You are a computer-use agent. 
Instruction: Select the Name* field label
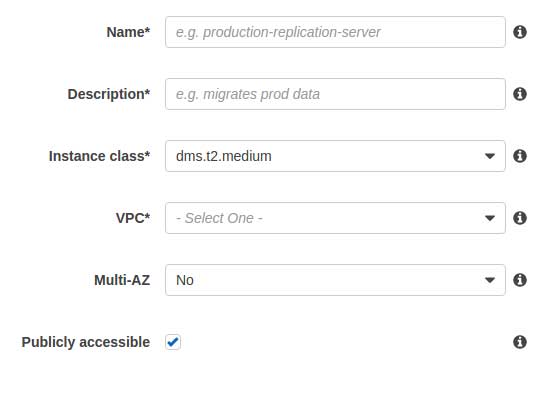128,32
